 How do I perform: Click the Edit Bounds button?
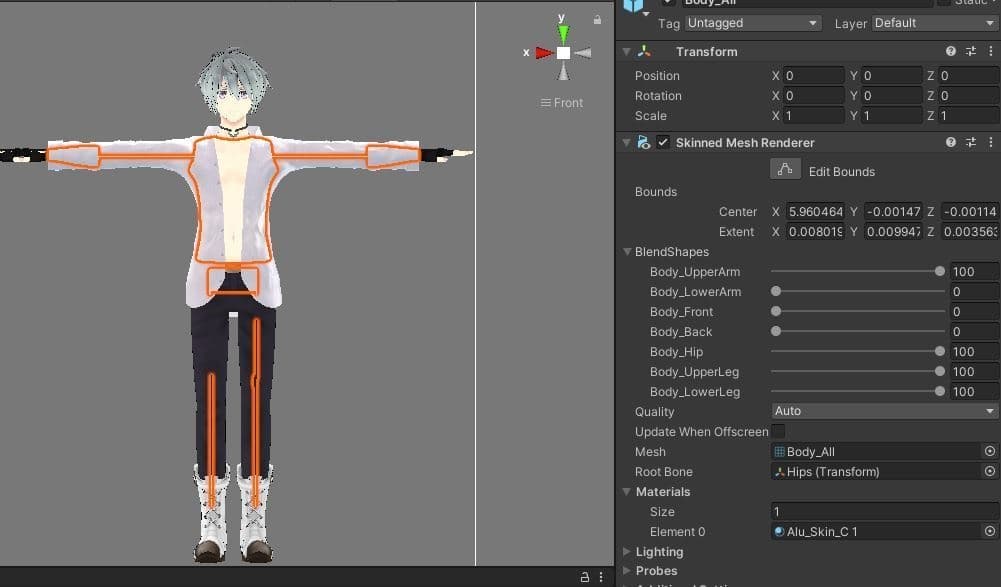coord(785,171)
